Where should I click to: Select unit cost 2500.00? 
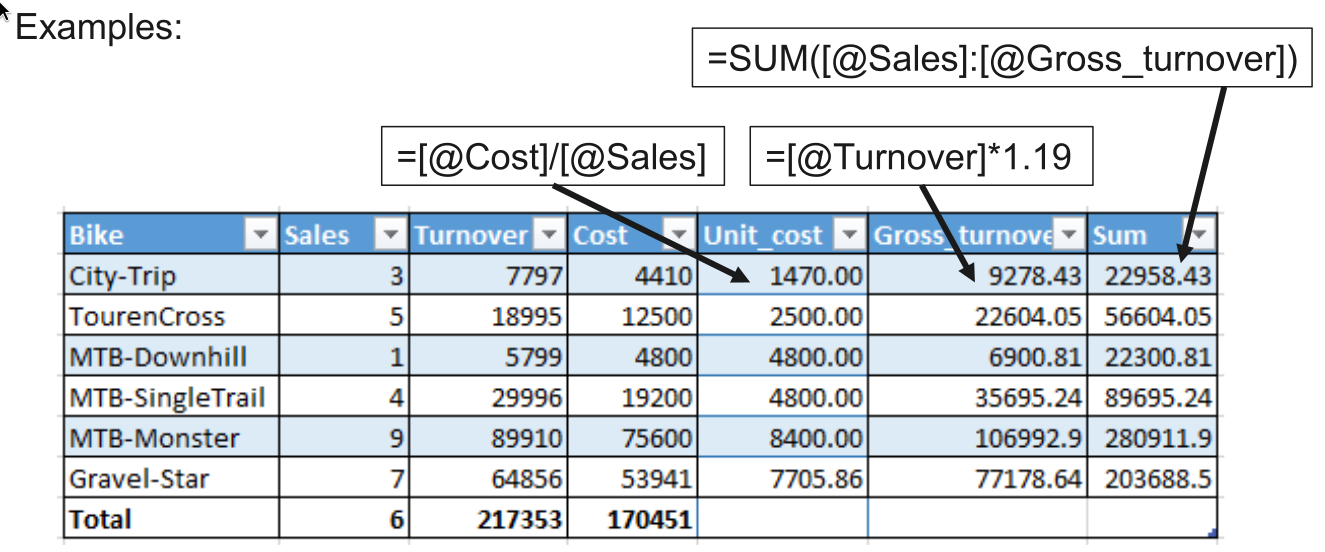[782, 316]
